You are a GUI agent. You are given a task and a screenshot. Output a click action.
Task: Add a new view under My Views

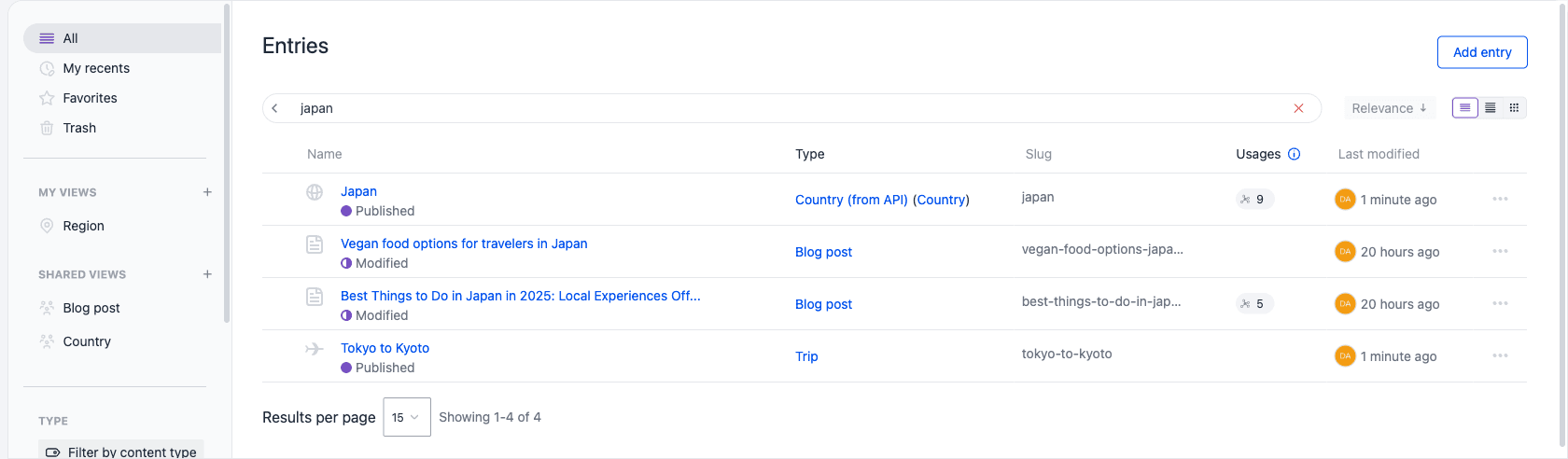[207, 192]
